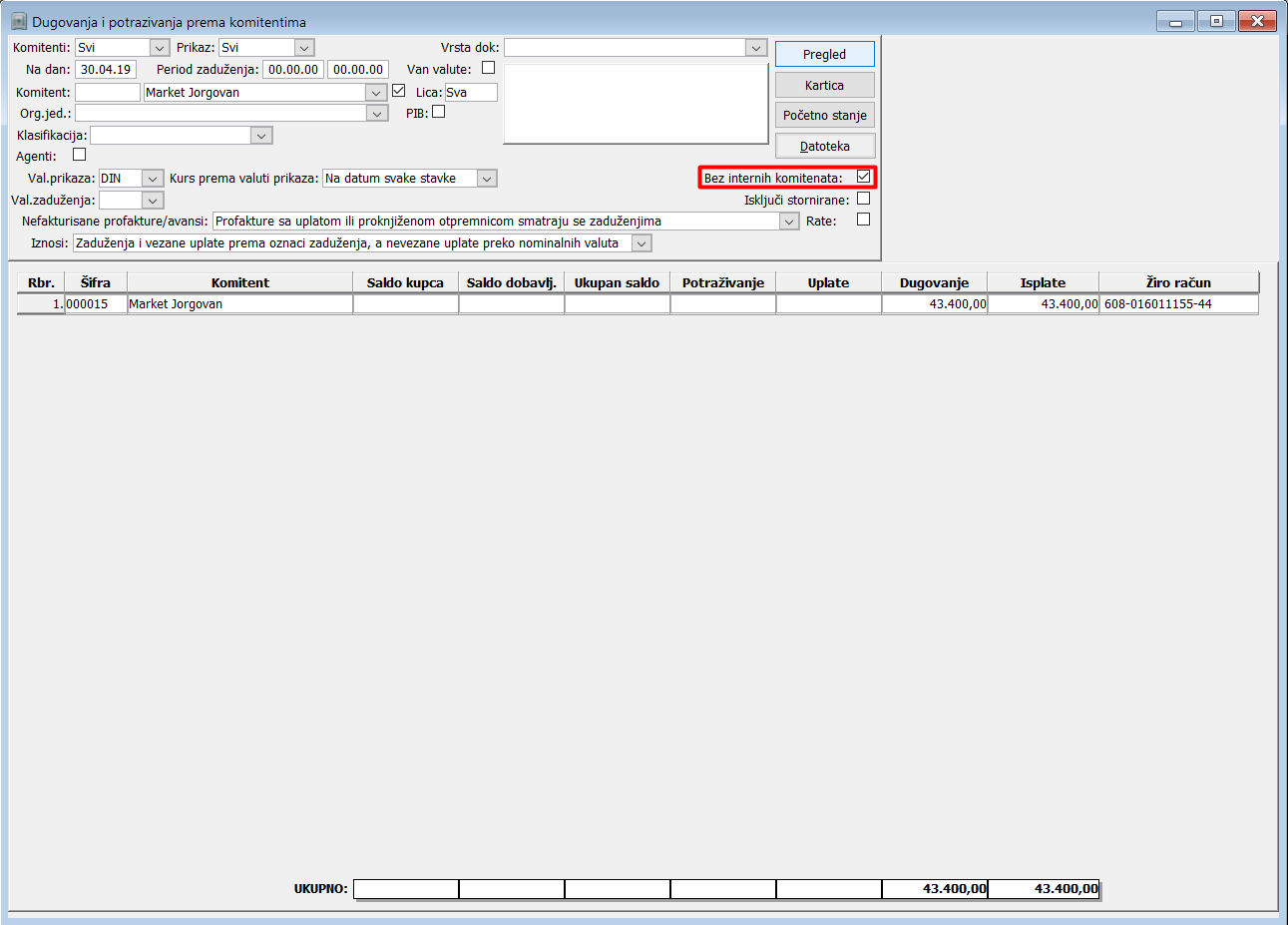The height and width of the screenshot is (925, 1288).
Task: Uncheck the Bez internih komitenata checkbox
Action: (864, 177)
